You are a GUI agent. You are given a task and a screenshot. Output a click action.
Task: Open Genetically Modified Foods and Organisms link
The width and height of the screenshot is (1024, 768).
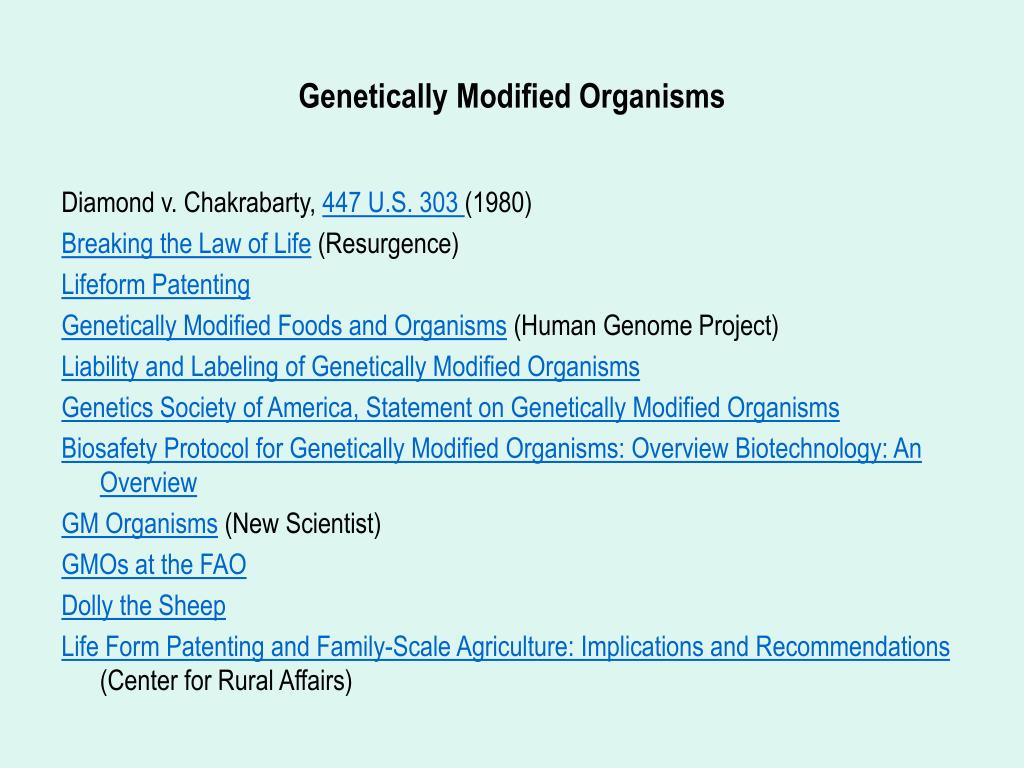[x=284, y=326]
